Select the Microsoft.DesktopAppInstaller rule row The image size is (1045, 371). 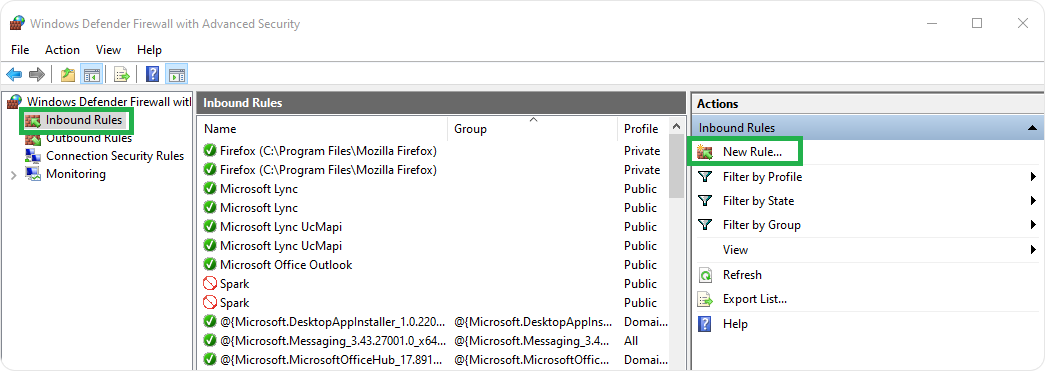click(433, 322)
